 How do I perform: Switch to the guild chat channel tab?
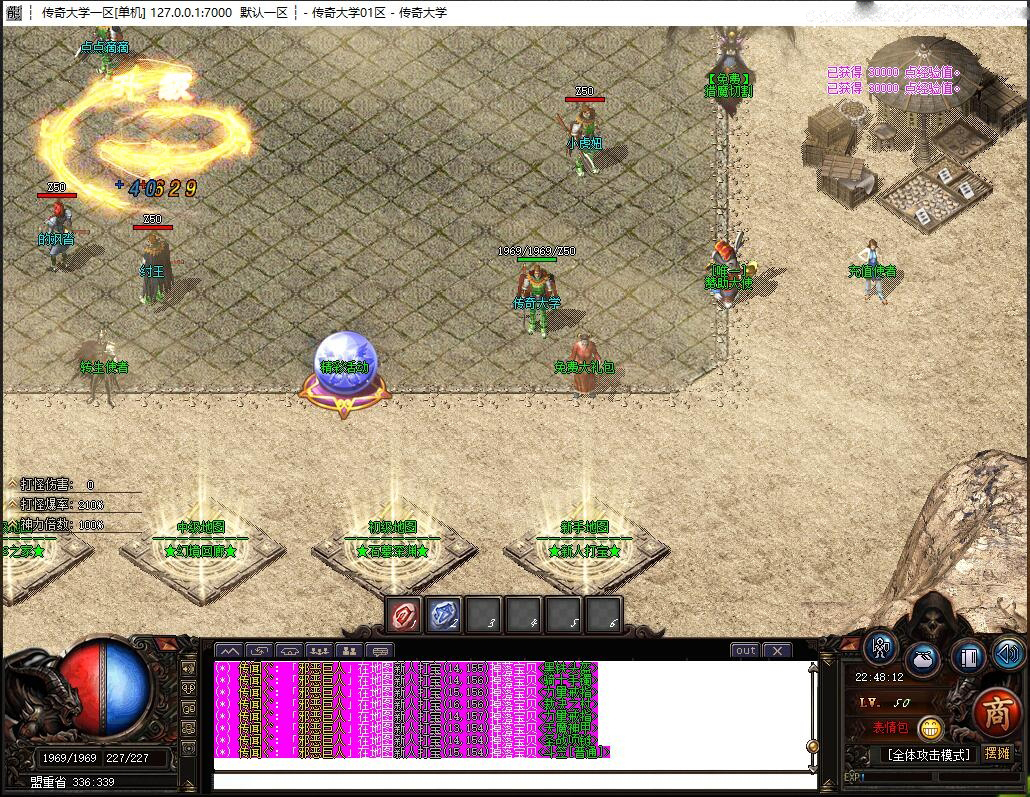pyautogui.click(x=349, y=651)
